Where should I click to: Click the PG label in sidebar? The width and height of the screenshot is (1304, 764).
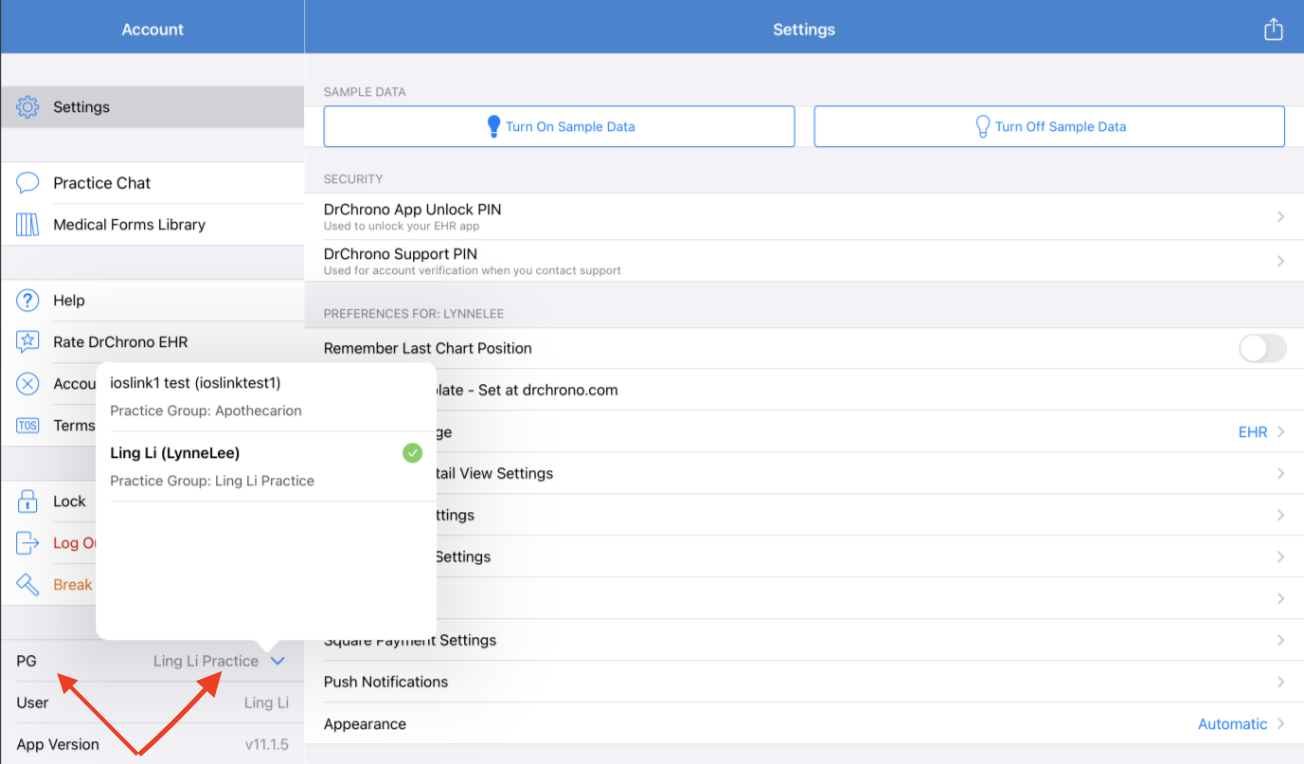[x=26, y=661]
